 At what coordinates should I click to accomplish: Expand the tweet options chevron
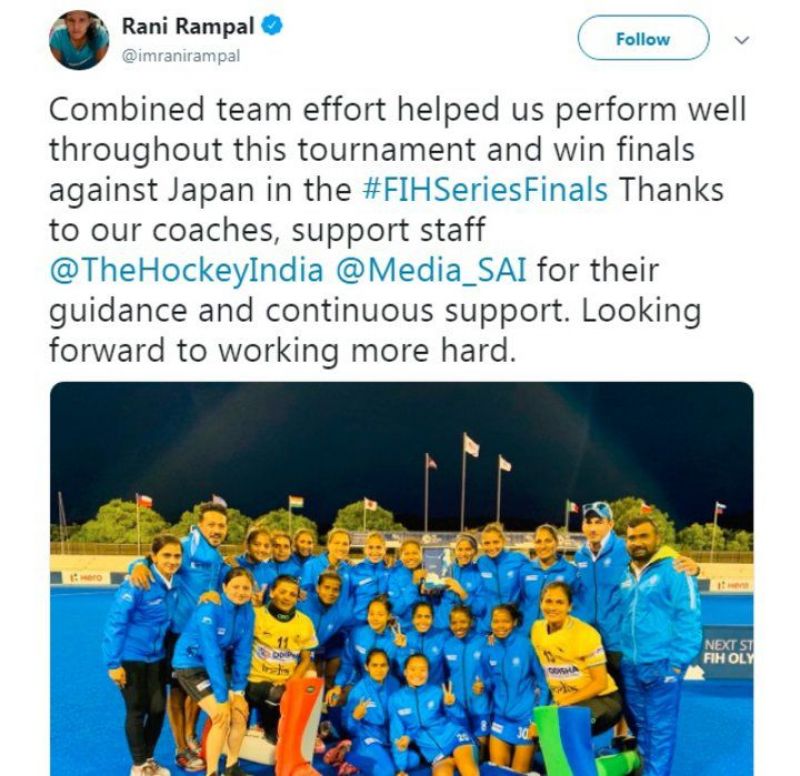click(741, 39)
